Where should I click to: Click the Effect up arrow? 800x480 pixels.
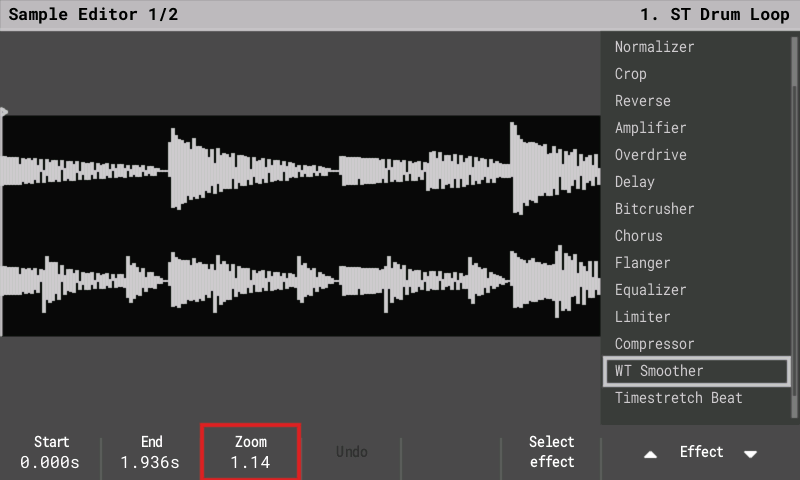[650, 454]
